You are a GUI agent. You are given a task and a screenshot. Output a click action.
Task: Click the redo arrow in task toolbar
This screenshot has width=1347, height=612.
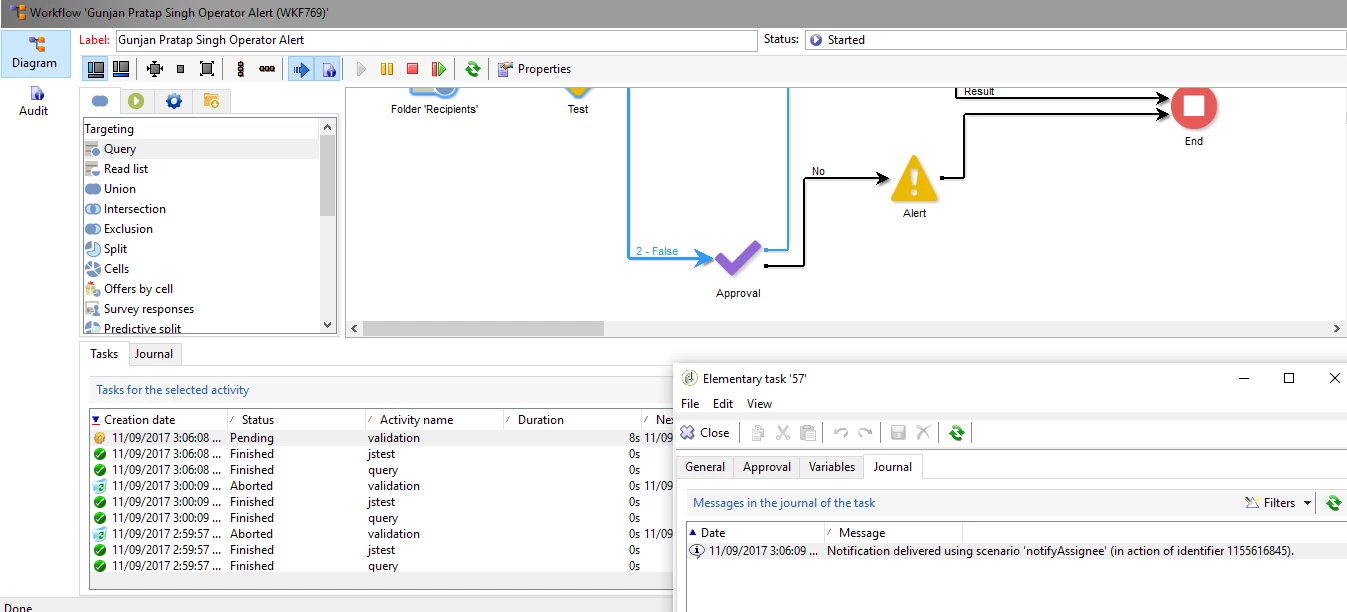click(x=865, y=433)
